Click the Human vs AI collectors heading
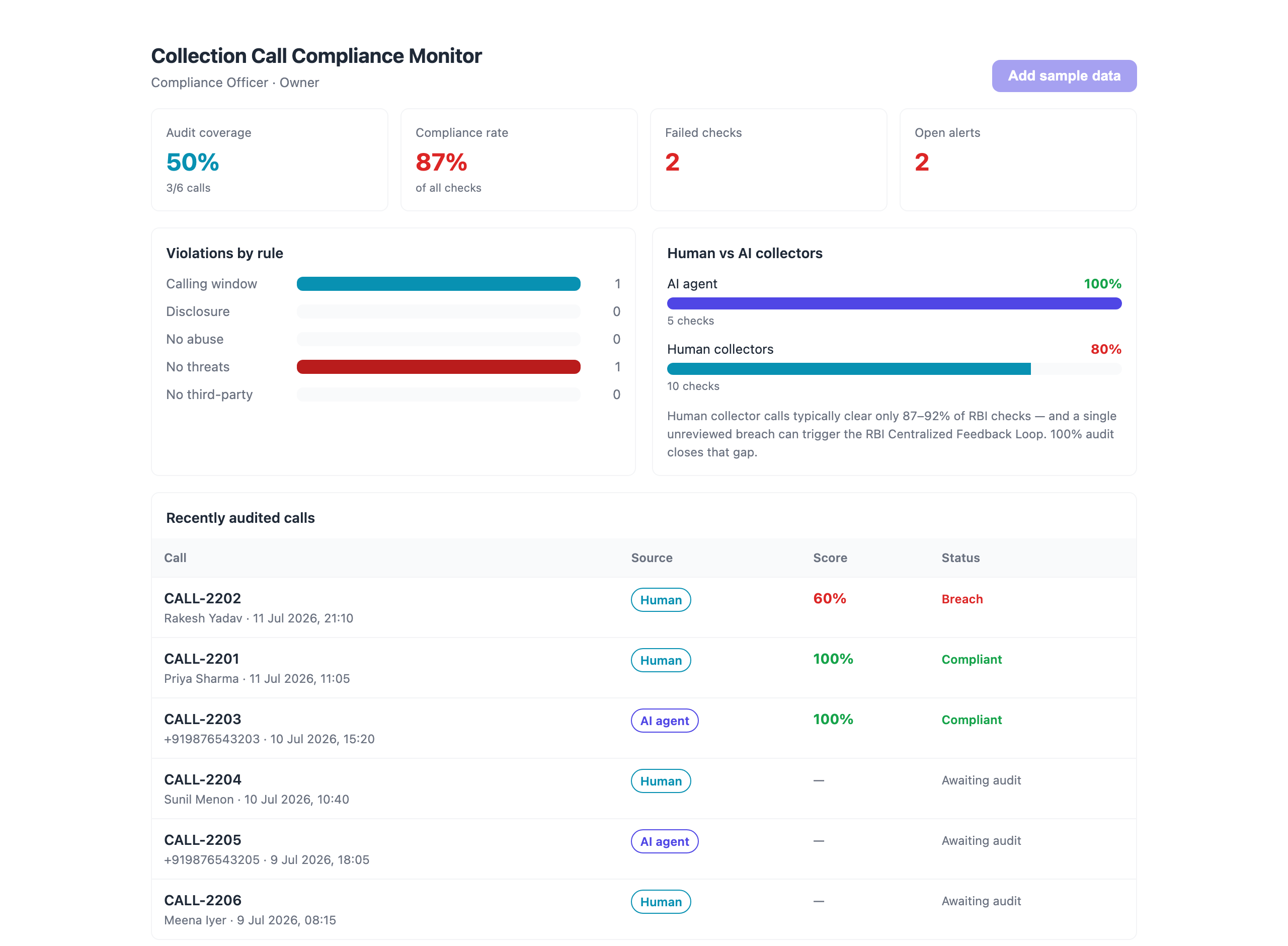This screenshot has width=1288, height=946. pos(744,253)
